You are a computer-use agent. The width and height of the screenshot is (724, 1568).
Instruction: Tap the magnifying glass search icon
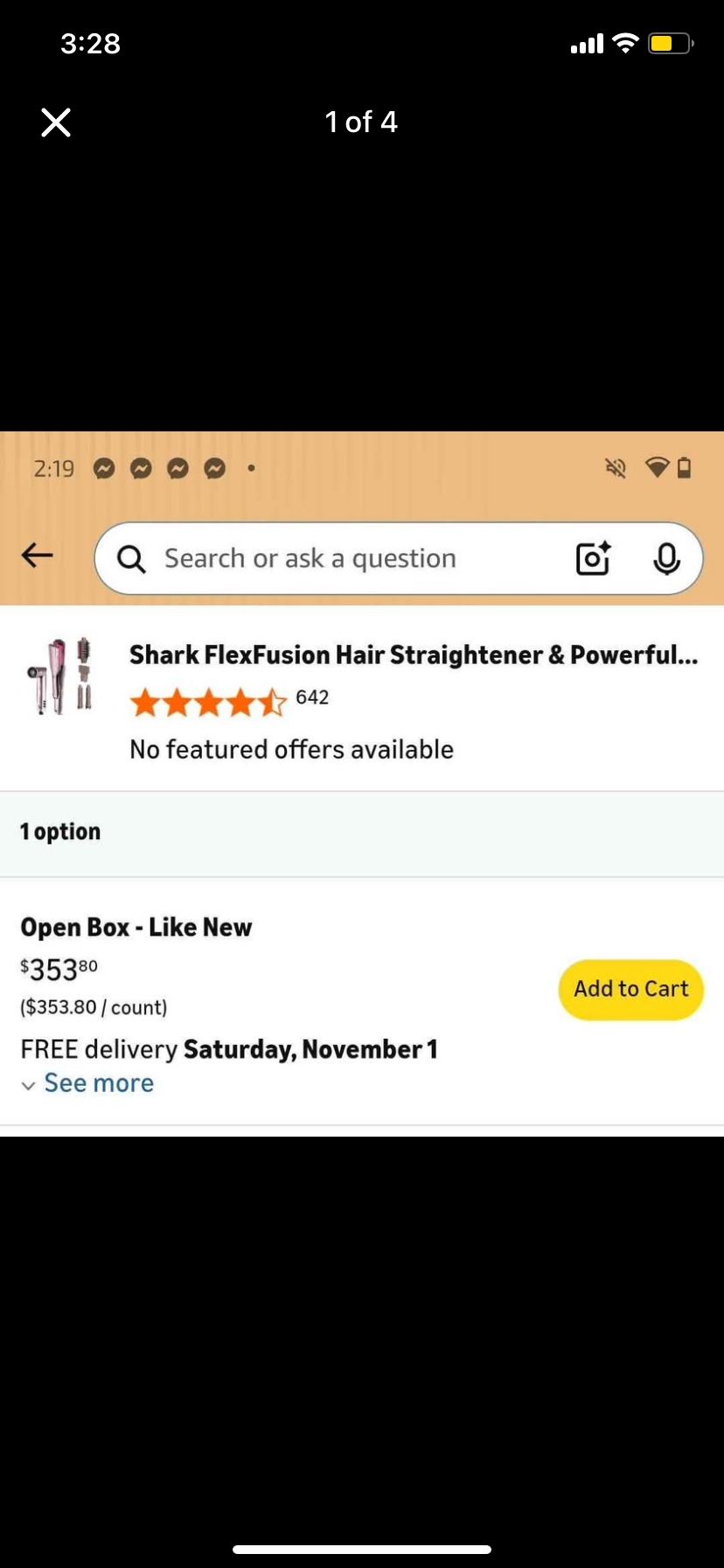tap(130, 558)
